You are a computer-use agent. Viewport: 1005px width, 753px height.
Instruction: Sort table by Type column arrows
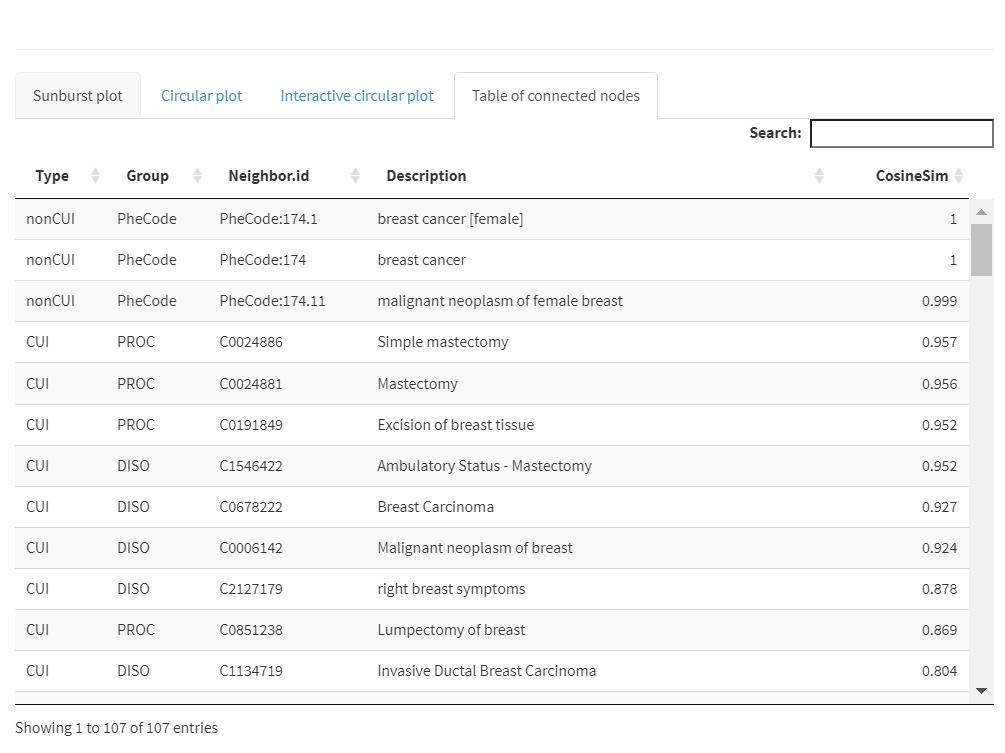click(x=95, y=176)
